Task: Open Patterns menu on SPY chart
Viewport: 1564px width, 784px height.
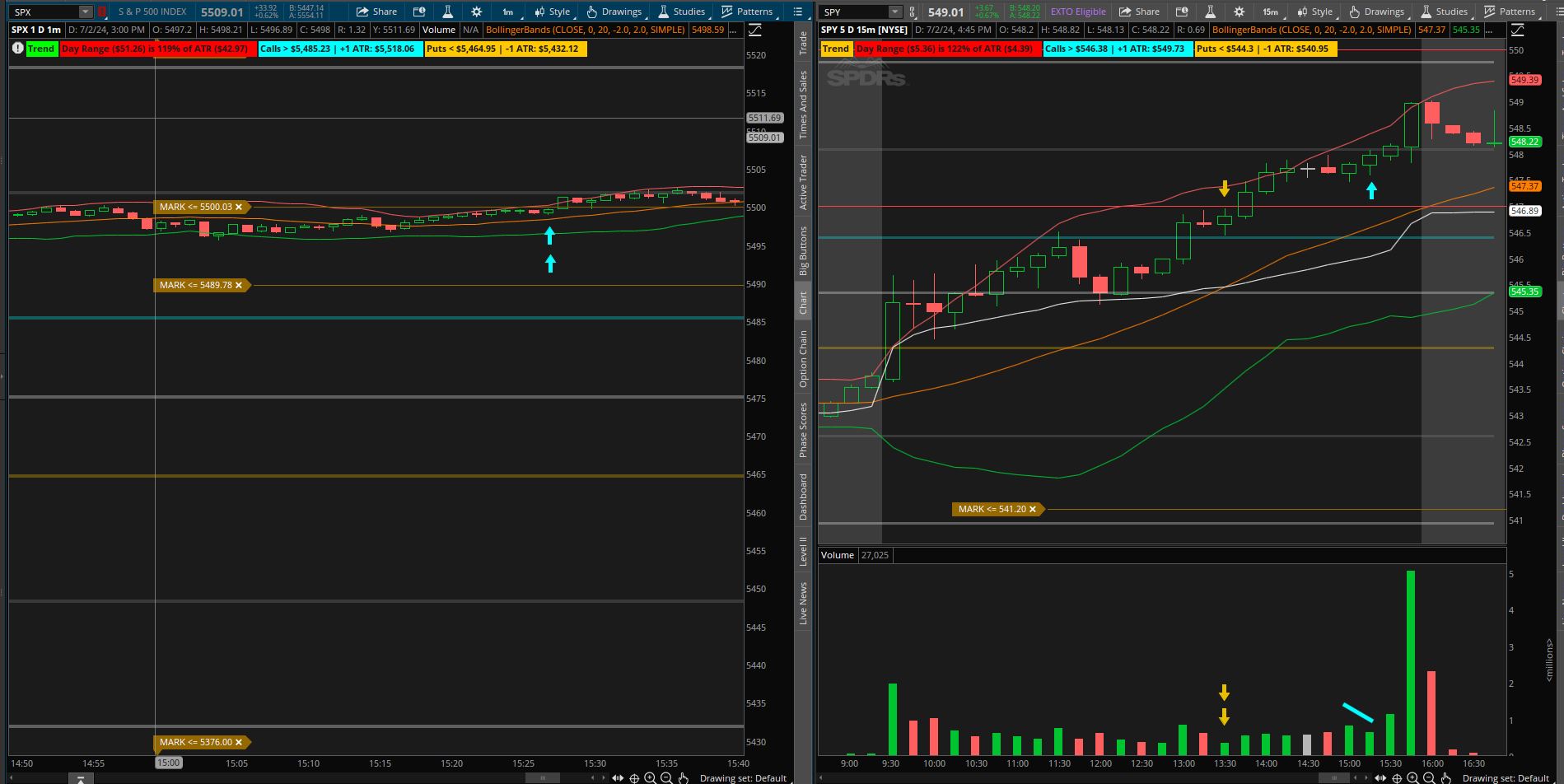Action: pyautogui.click(x=1510, y=12)
